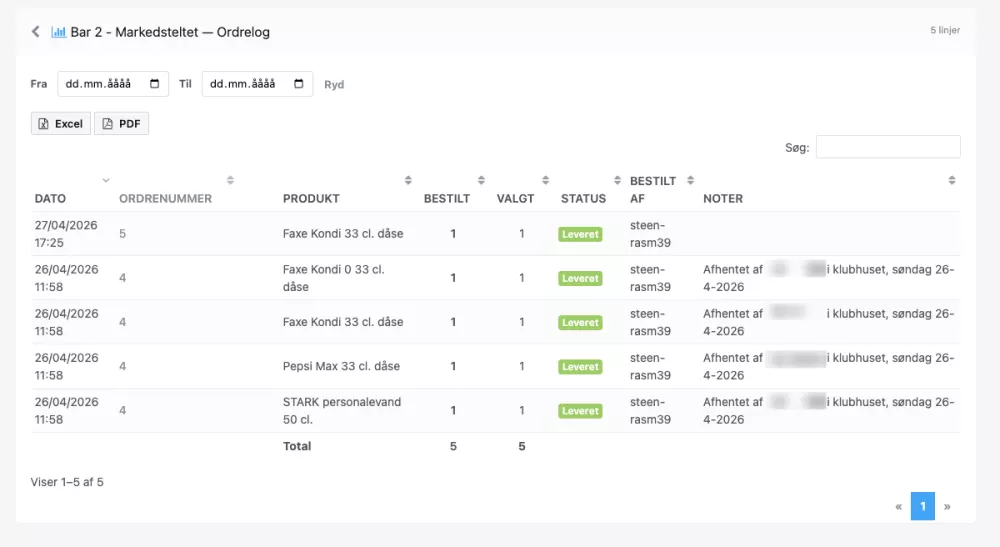The image size is (1000, 547).
Task: Select page 1 in pagination
Action: point(923,506)
